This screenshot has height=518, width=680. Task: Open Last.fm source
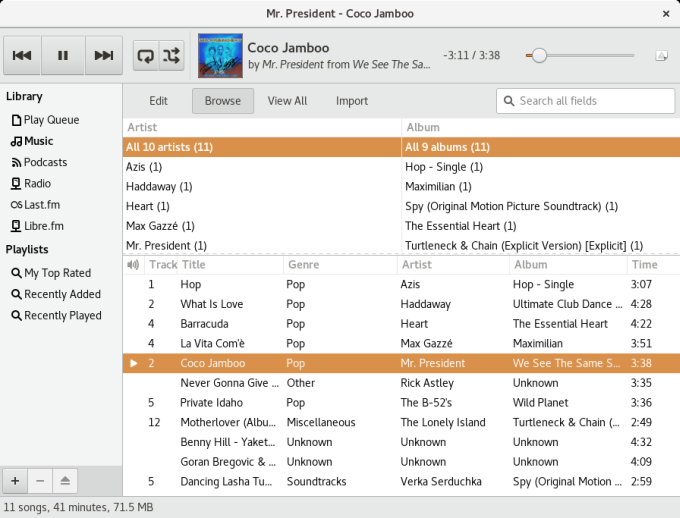point(36,205)
